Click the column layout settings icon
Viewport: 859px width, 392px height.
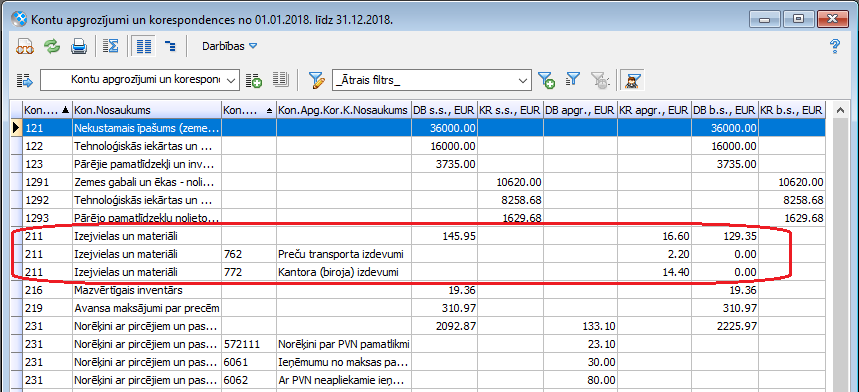coord(280,80)
